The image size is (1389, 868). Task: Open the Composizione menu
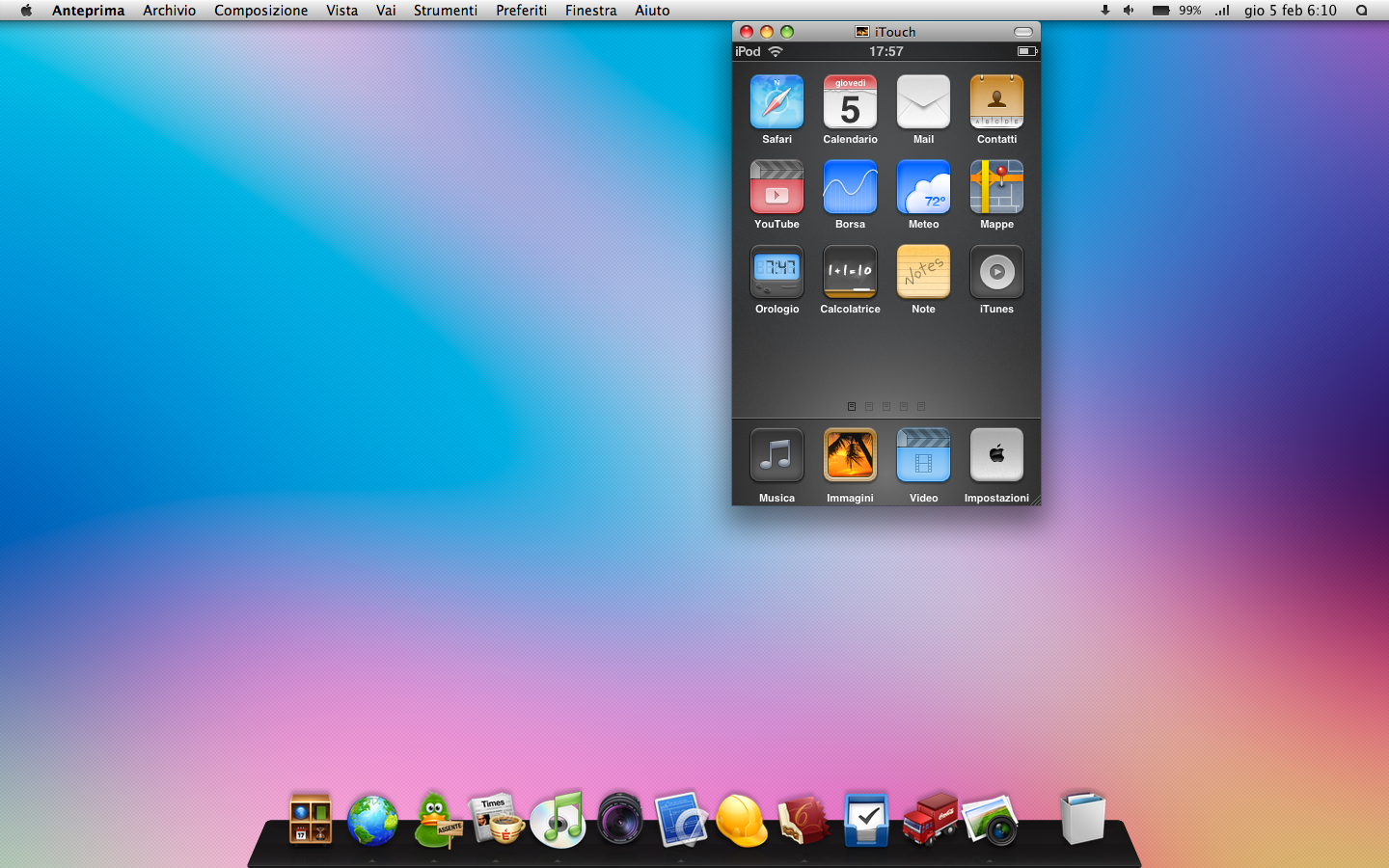[260, 11]
